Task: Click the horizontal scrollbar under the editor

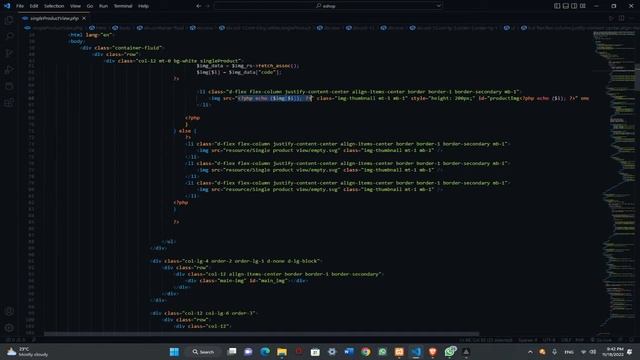Action: tap(261, 334)
